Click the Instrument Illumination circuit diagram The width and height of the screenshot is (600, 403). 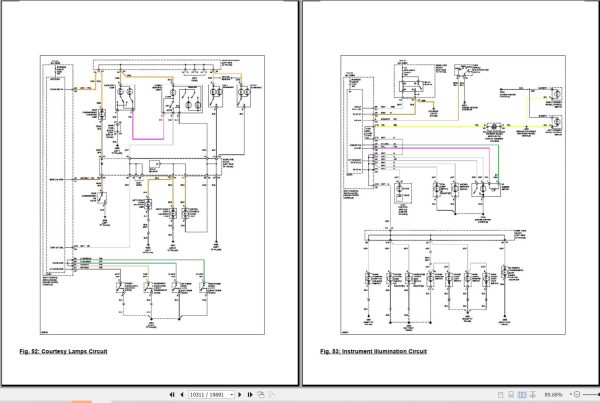453,195
